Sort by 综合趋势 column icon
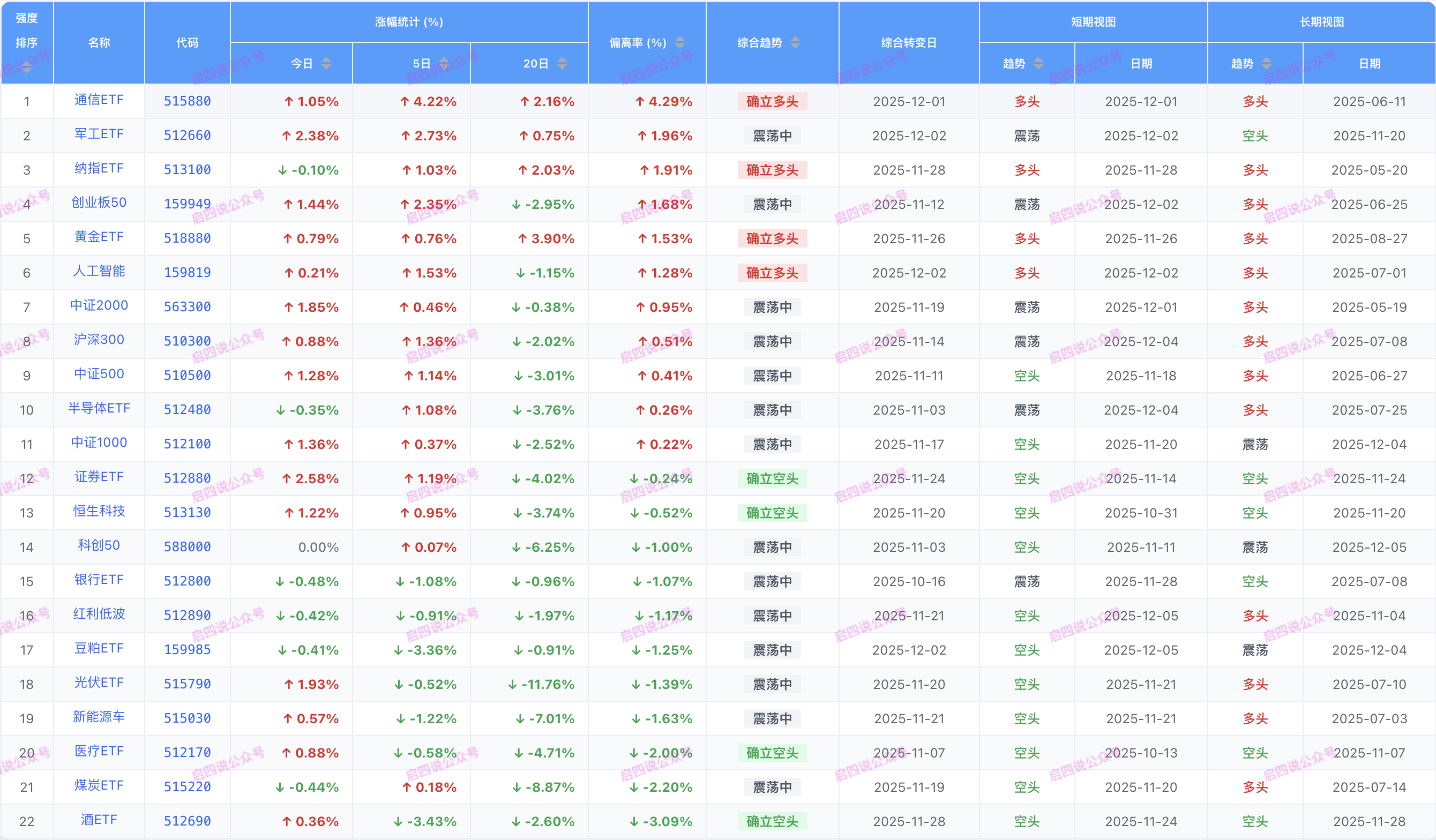1436x840 pixels. 795,43
